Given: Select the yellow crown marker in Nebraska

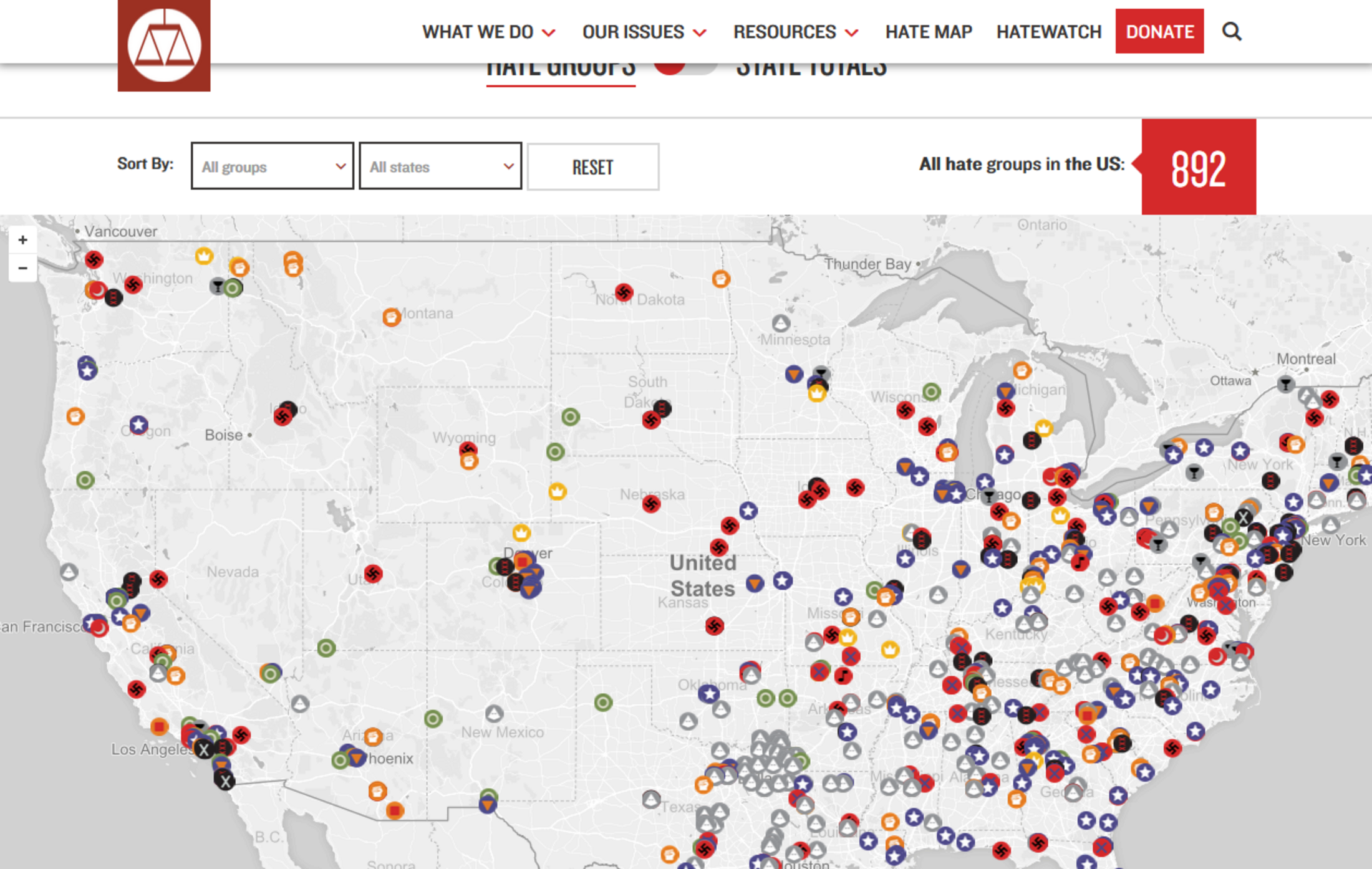Looking at the screenshot, I should 558,492.
